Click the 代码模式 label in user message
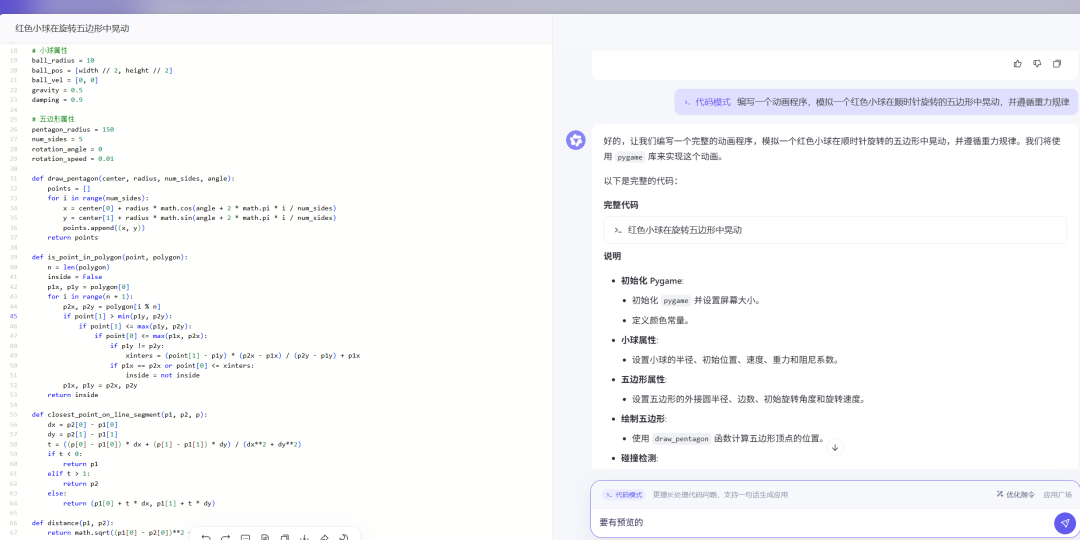This screenshot has height=540, width=1080. point(707,101)
